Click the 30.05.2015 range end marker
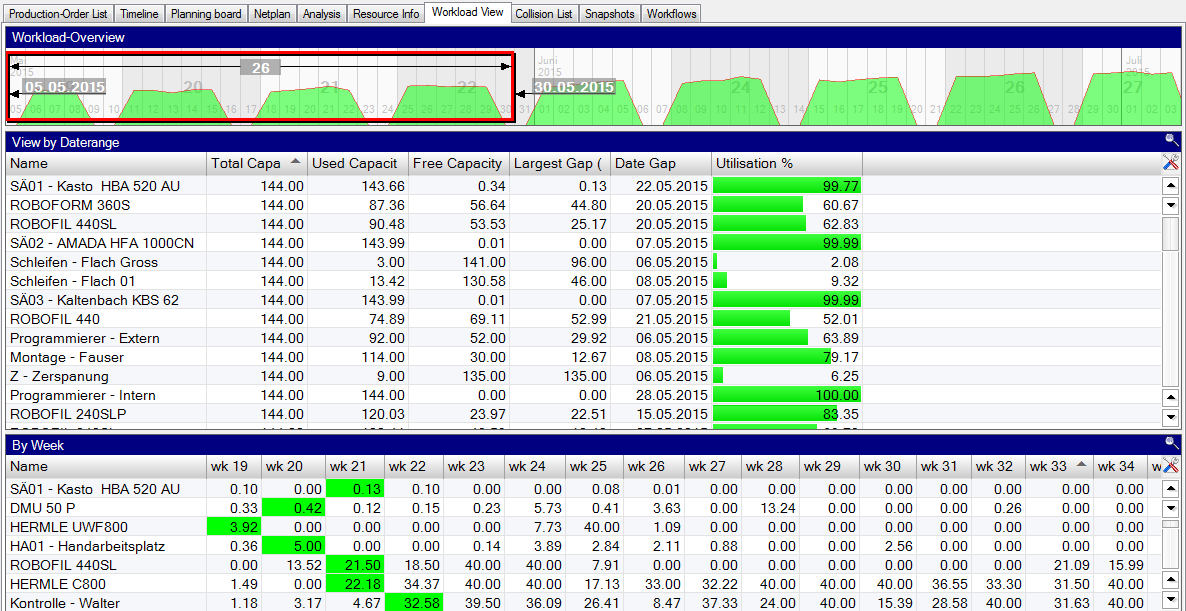This screenshot has height=611, width=1186. (x=573, y=88)
